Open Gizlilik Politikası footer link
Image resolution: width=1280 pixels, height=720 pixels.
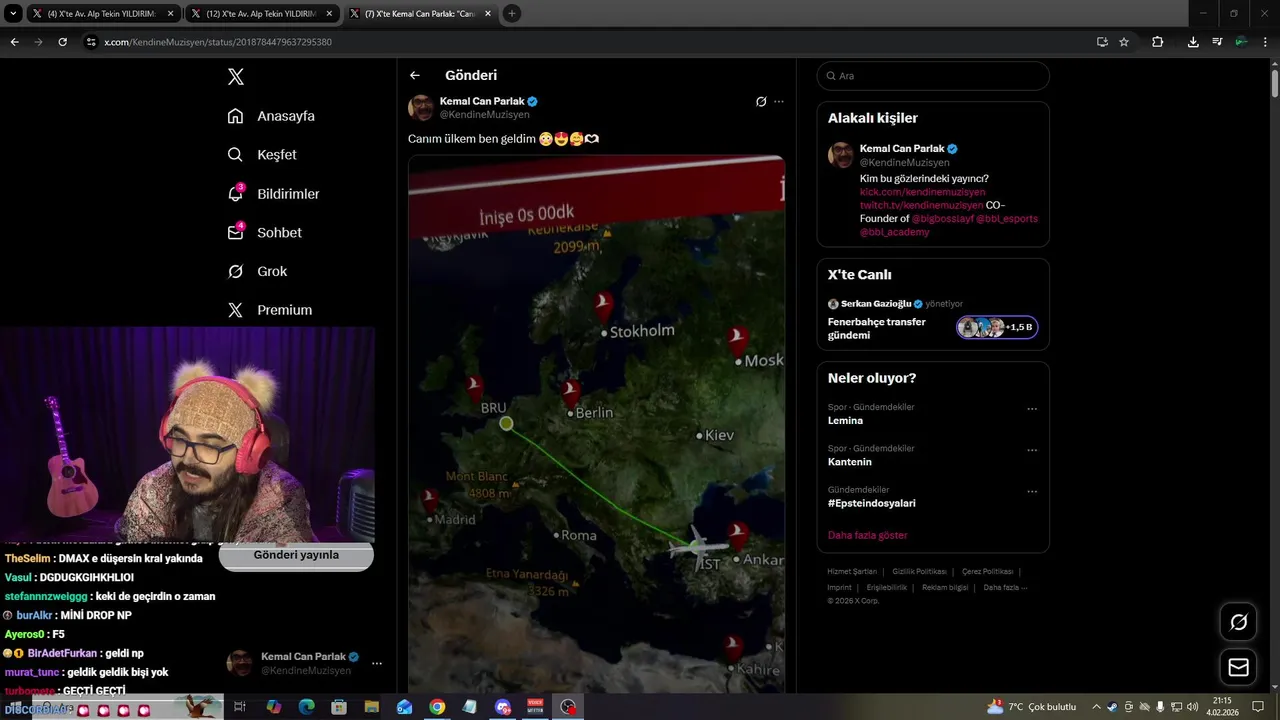tap(919, 572)
